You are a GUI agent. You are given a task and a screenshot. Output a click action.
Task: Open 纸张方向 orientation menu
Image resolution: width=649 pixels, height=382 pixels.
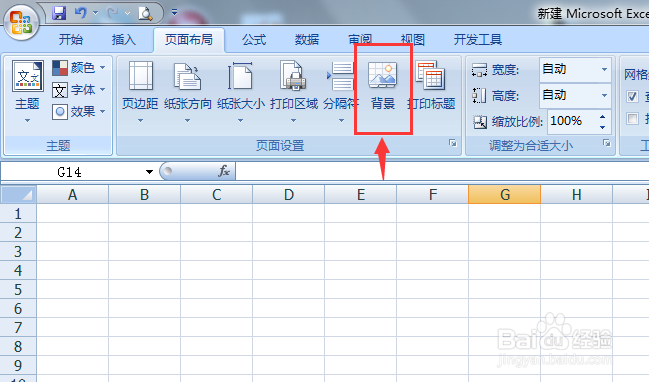point(187,91)
